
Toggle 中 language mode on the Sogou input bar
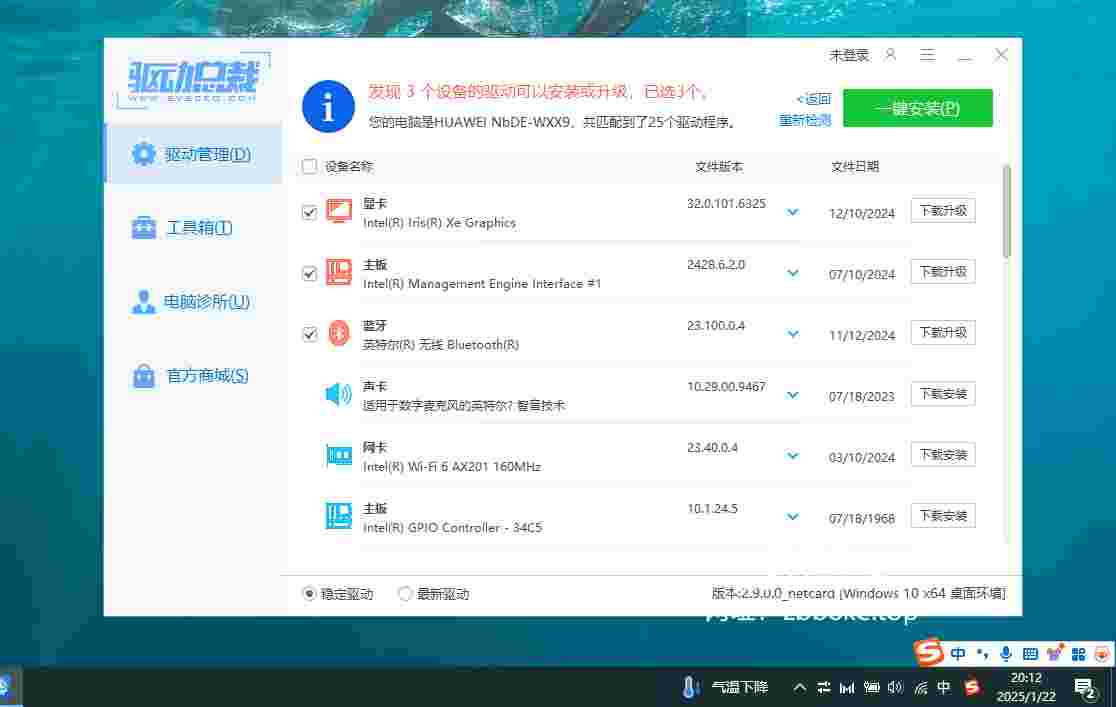click(958, 654)
